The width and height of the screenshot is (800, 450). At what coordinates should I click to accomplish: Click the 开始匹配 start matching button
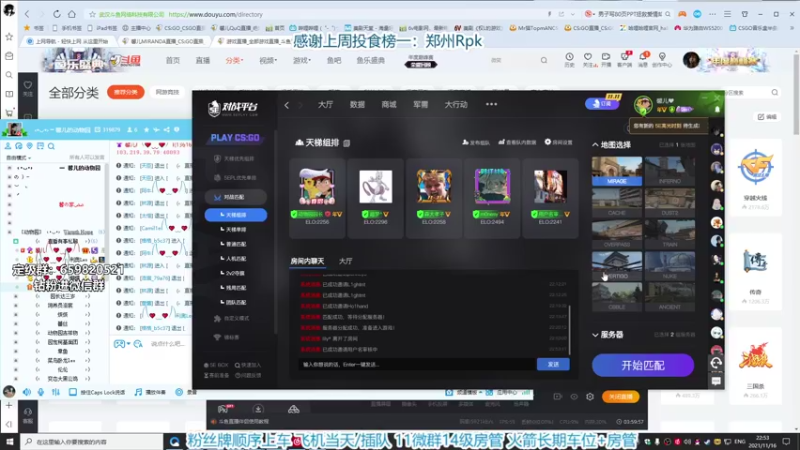tap(643, 365)
